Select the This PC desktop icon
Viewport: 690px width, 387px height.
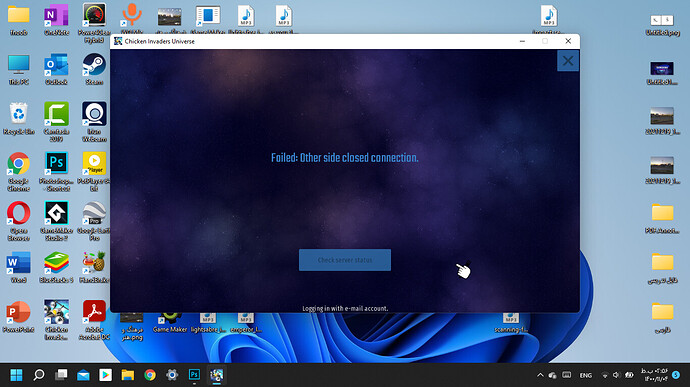[18, 70]
